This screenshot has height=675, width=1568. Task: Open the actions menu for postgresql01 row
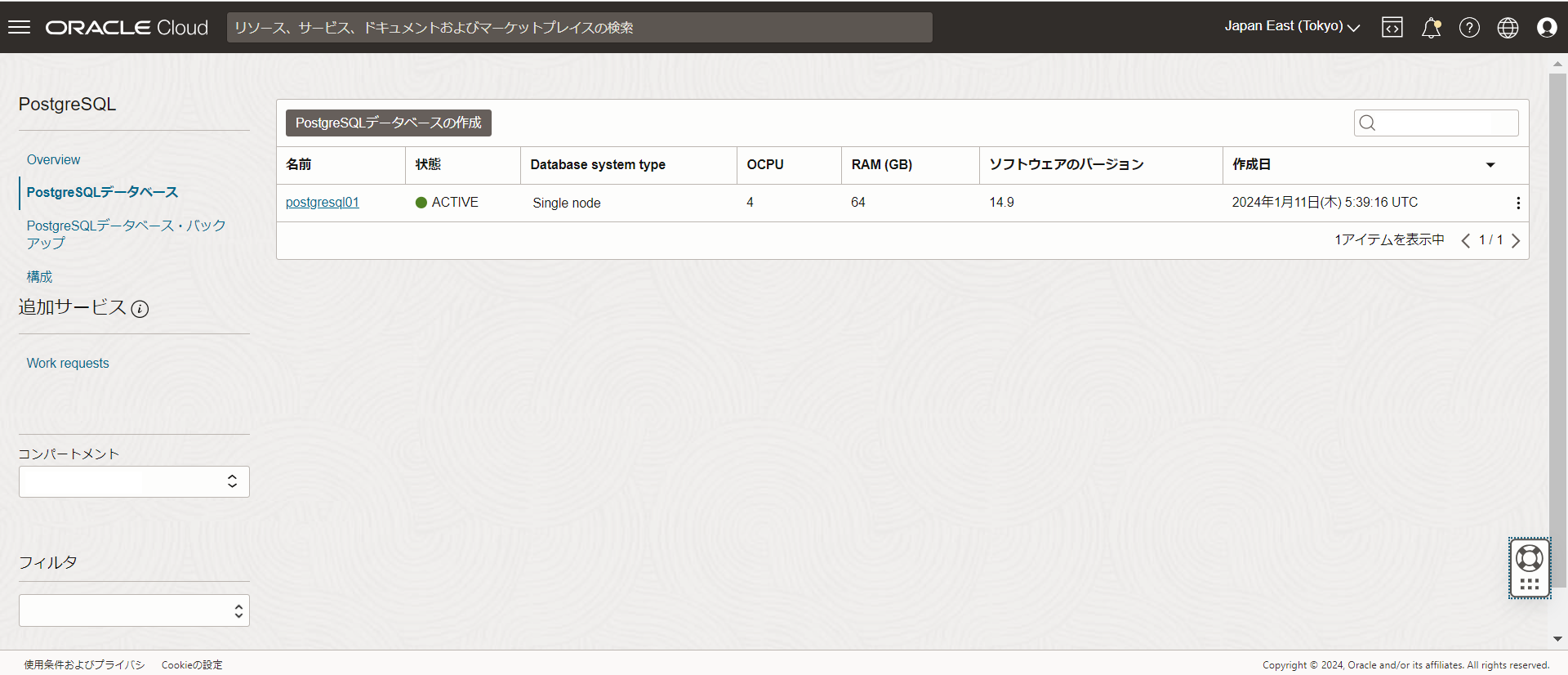pos(1518,203)
